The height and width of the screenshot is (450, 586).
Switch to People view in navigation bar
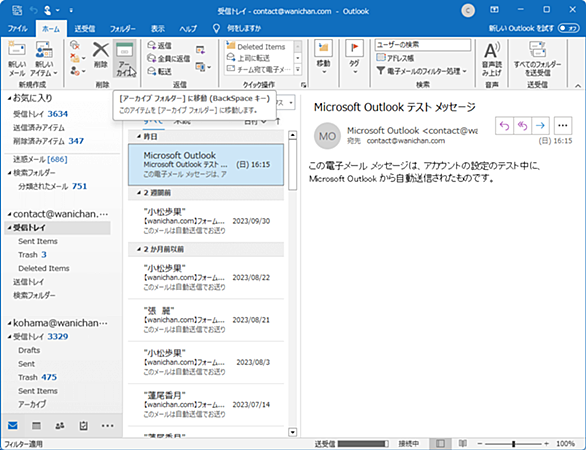pyautogui.click(x=60, y=425)
